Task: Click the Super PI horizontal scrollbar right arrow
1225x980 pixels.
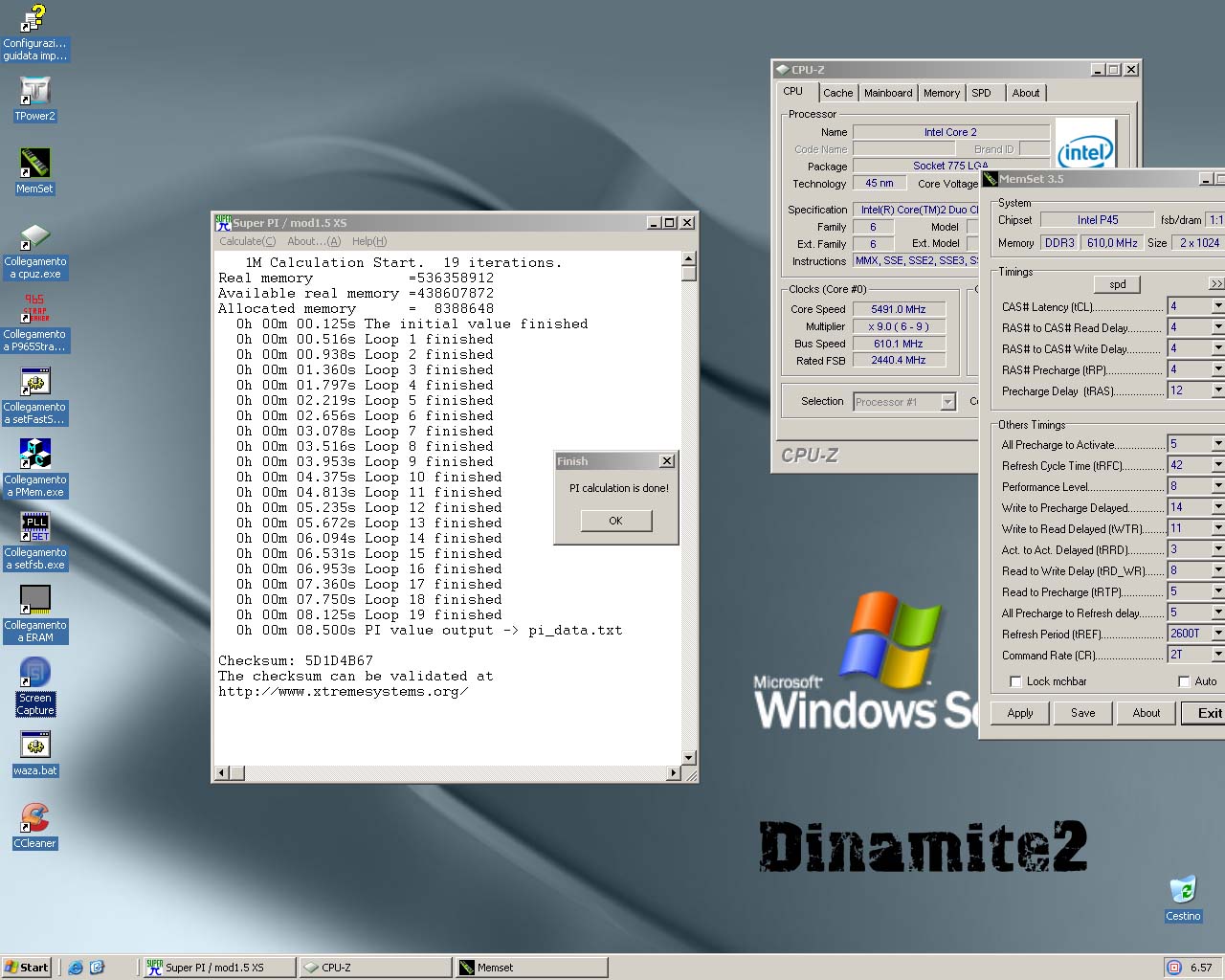Action: 674,772
